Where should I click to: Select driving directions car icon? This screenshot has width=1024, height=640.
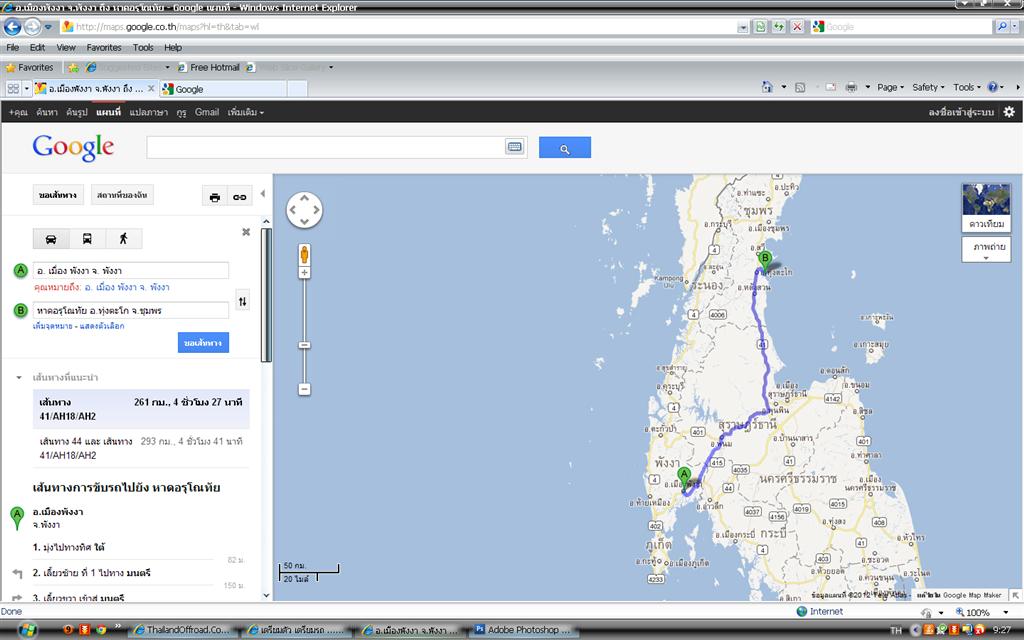click(51, 239)
